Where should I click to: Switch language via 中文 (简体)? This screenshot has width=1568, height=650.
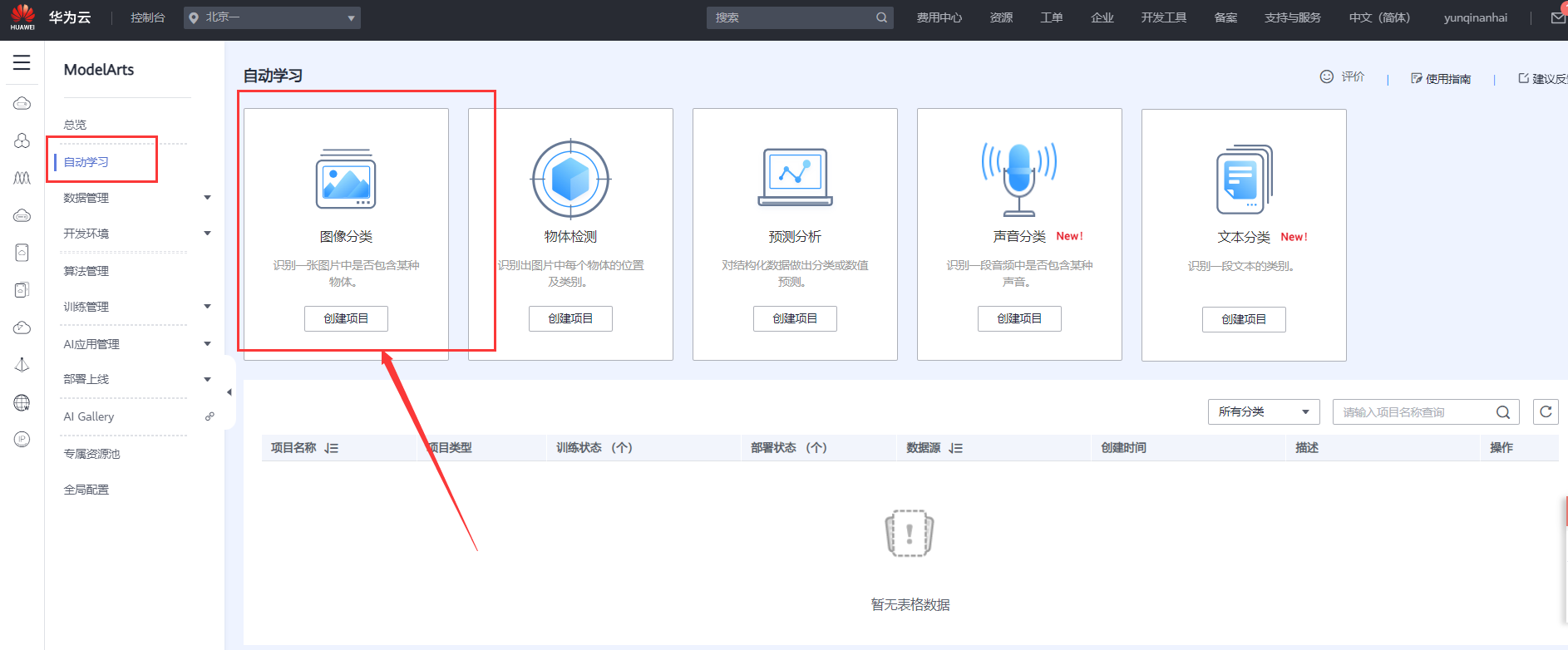tap(1380, 17)
